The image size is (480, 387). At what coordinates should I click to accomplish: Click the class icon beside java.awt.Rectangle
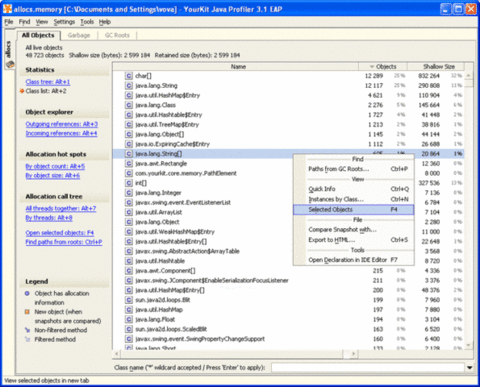point(129,164)
